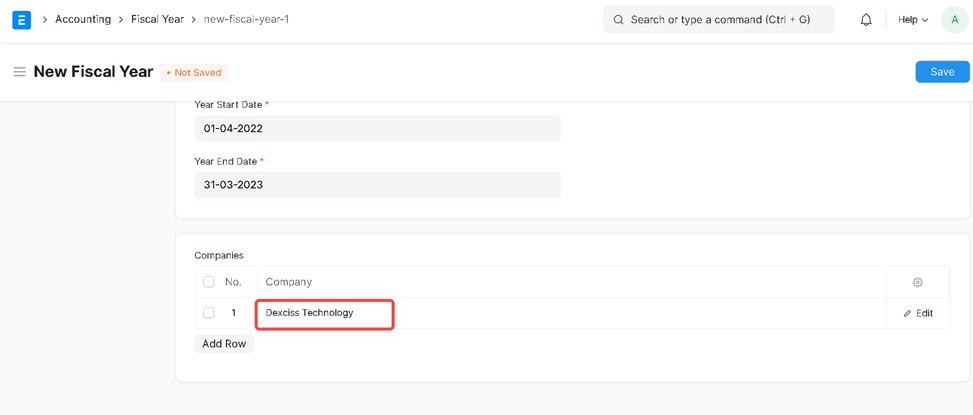Open the notifications bell
Screen dimensions: 973x415
tap(866, 20)
